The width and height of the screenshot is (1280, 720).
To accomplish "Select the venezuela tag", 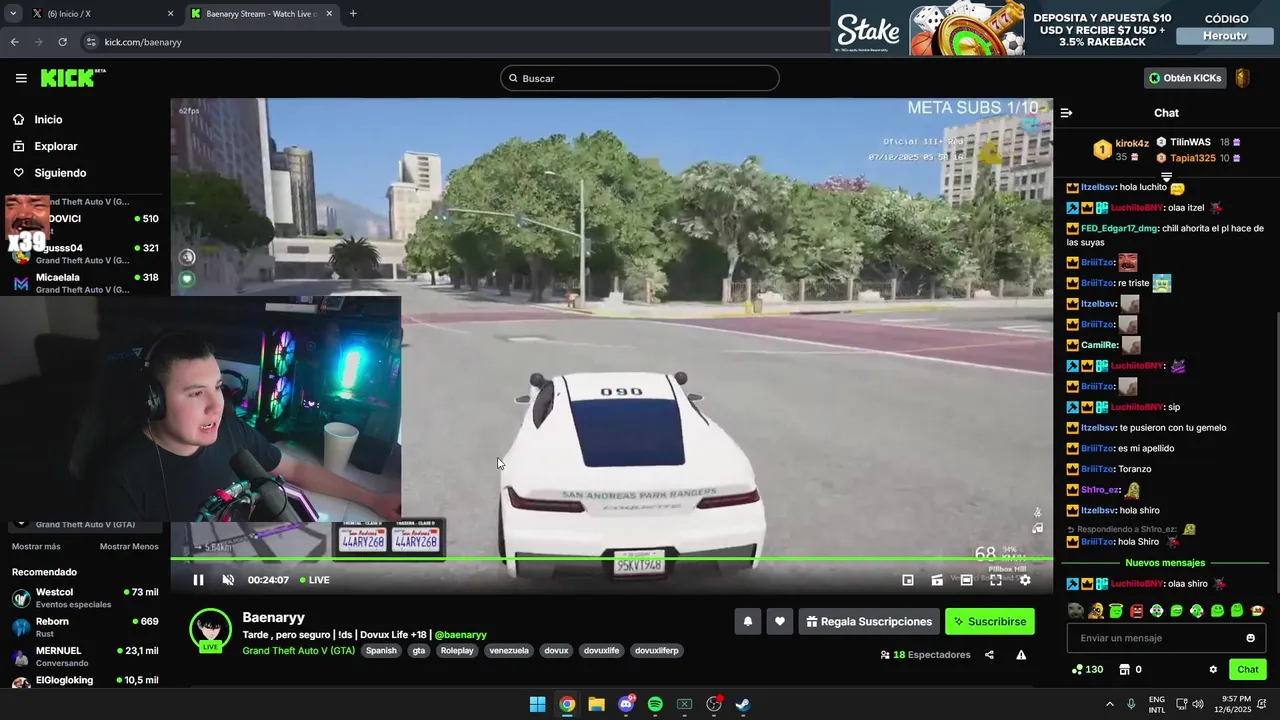I will 508,650.
